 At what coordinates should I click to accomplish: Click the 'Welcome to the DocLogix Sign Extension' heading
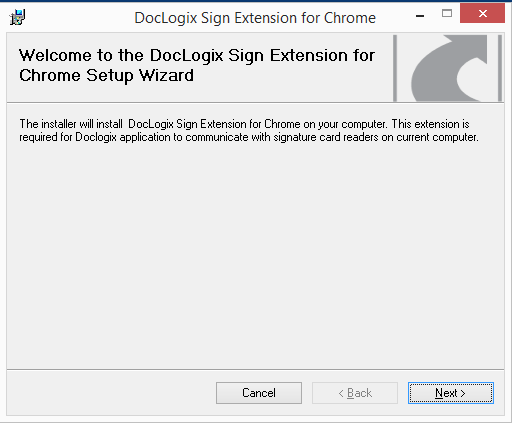click(197, 55)
